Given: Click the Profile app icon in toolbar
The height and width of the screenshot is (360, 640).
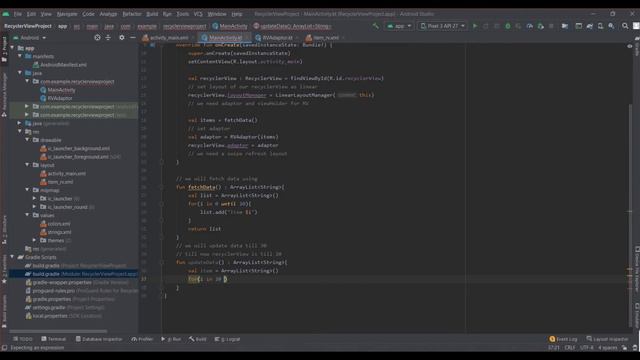Looking at the screenshot, I should pos(529,26).
